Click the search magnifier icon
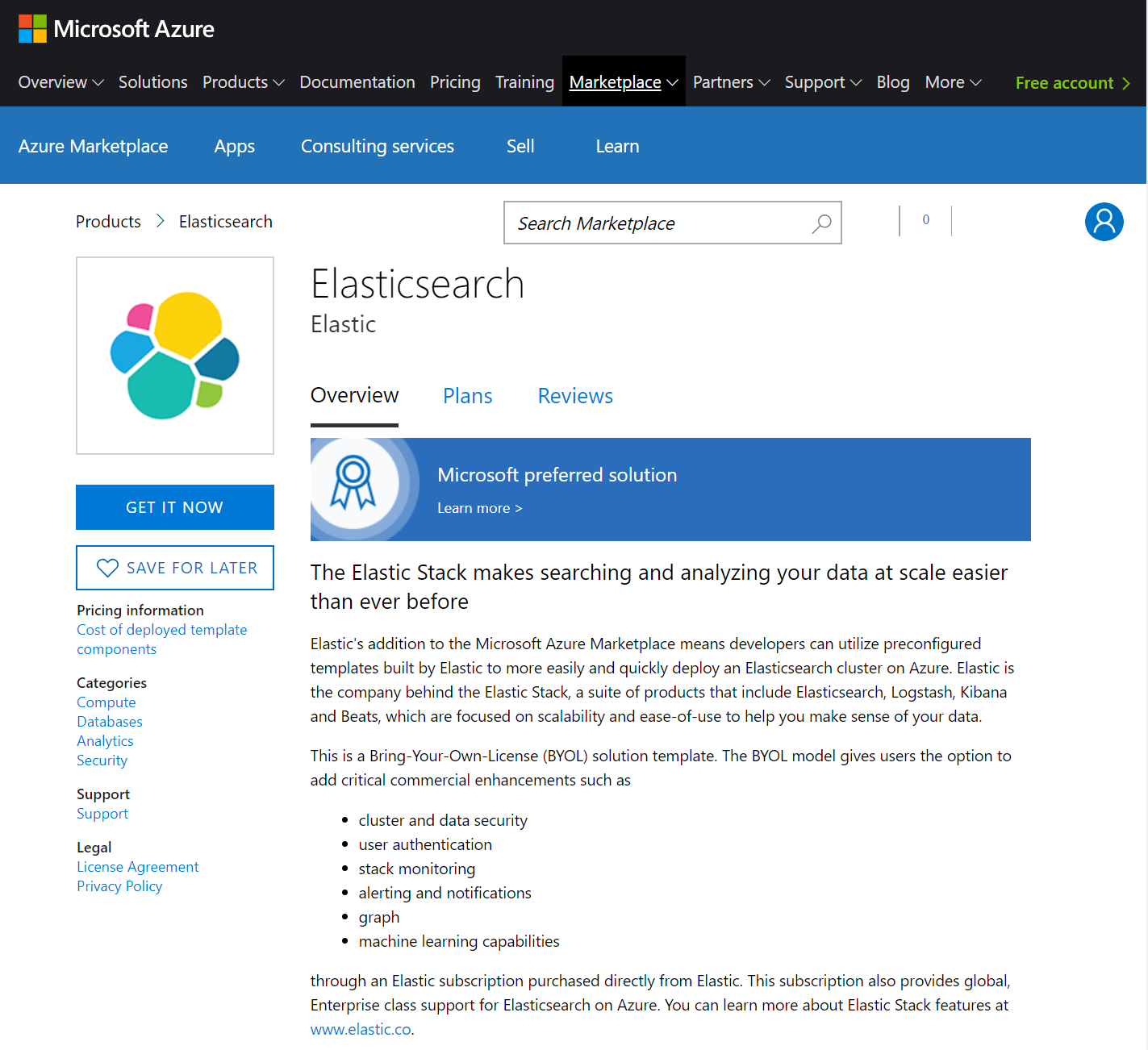 [x=821, y=223]
